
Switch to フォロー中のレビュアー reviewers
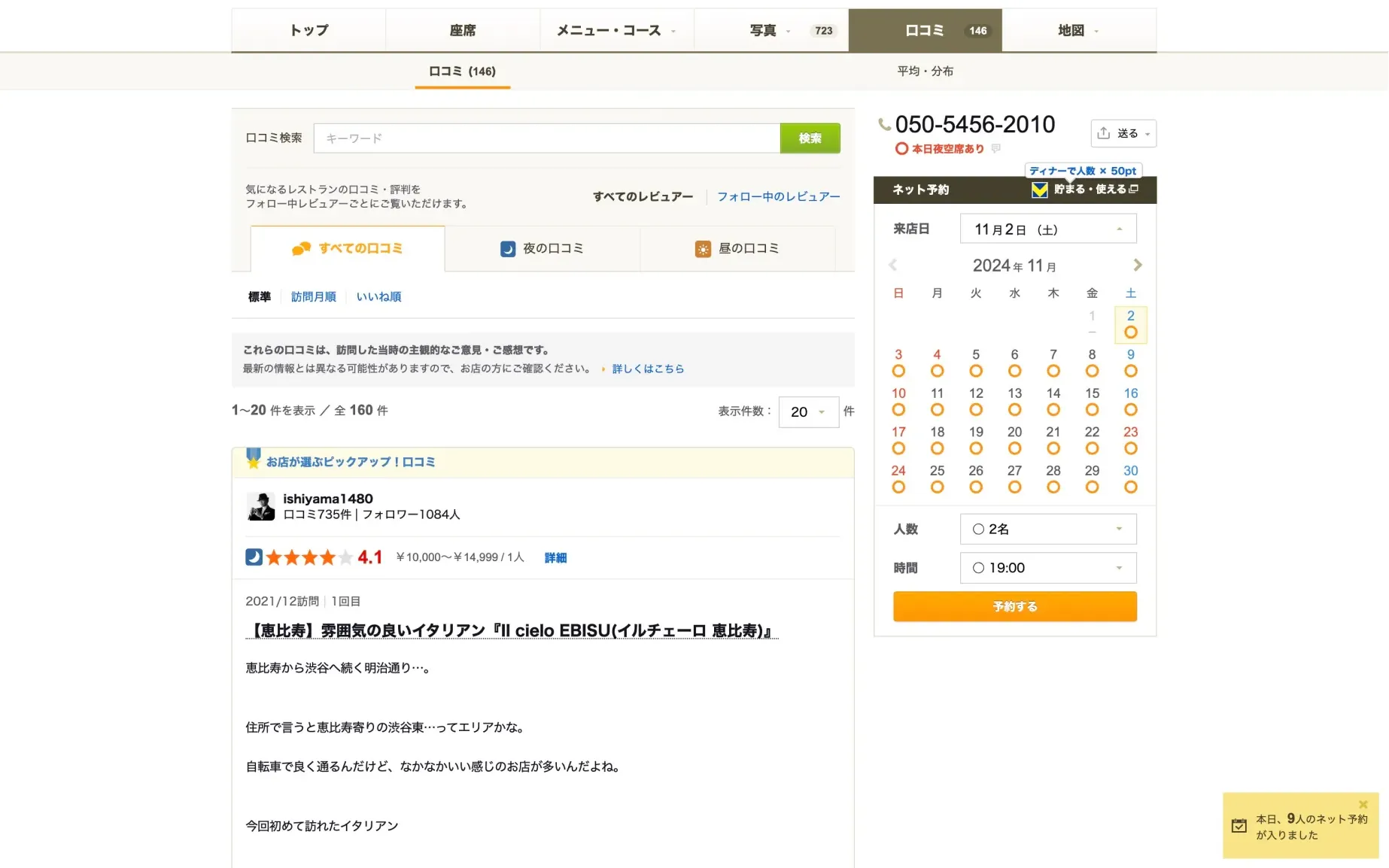coord(778,196)
